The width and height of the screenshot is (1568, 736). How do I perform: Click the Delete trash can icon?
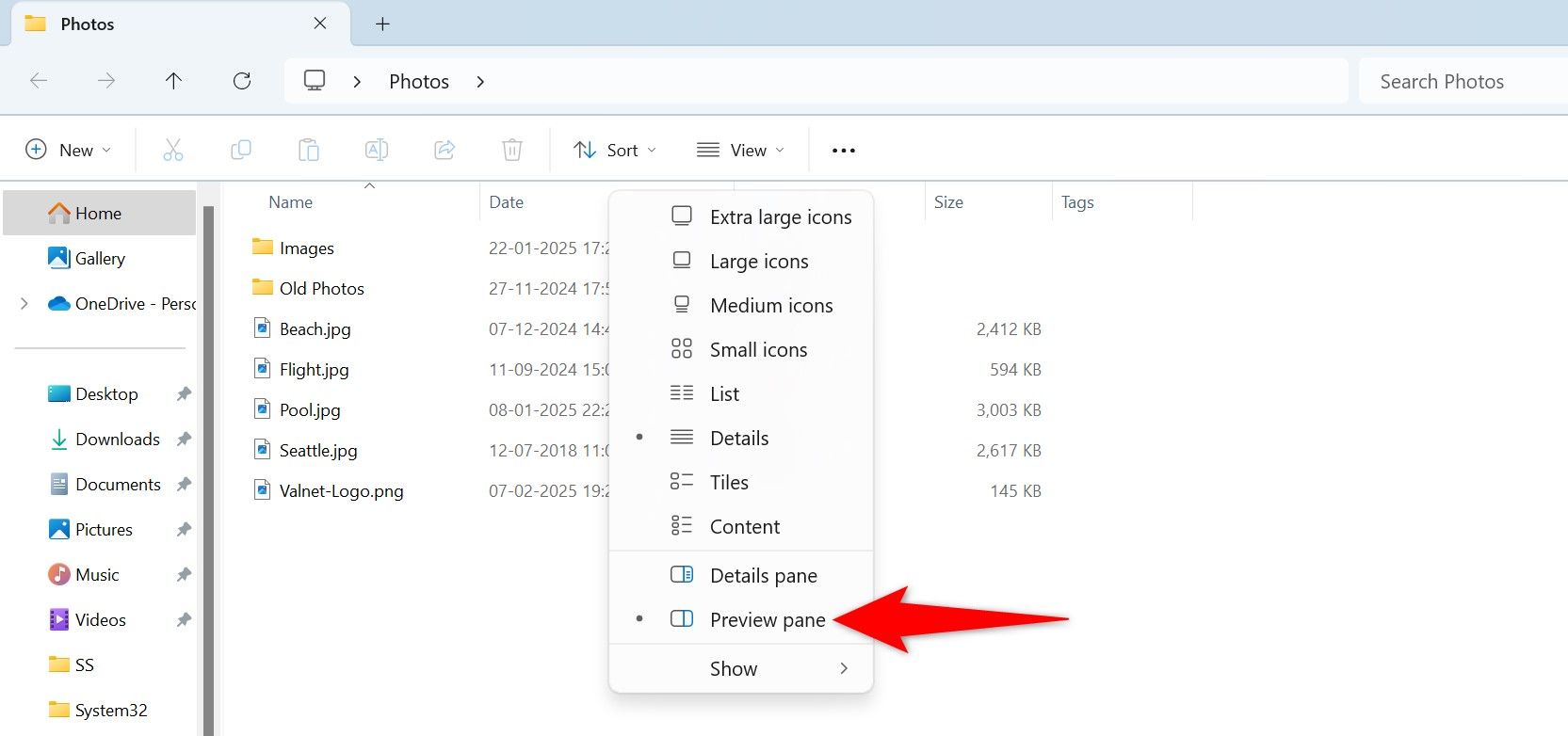[512, 150]
